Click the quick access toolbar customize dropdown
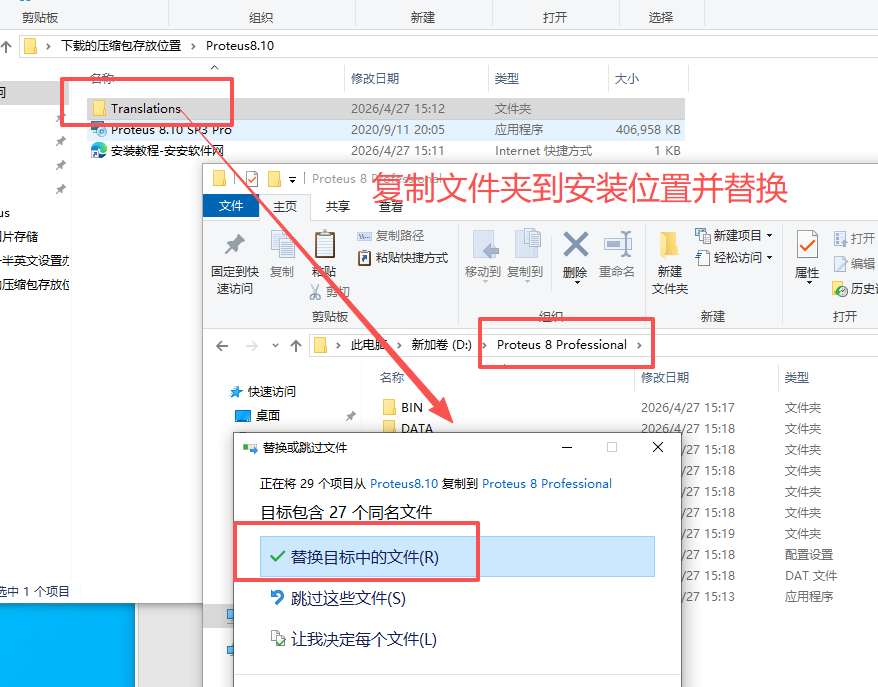 [x=292, y=179]
